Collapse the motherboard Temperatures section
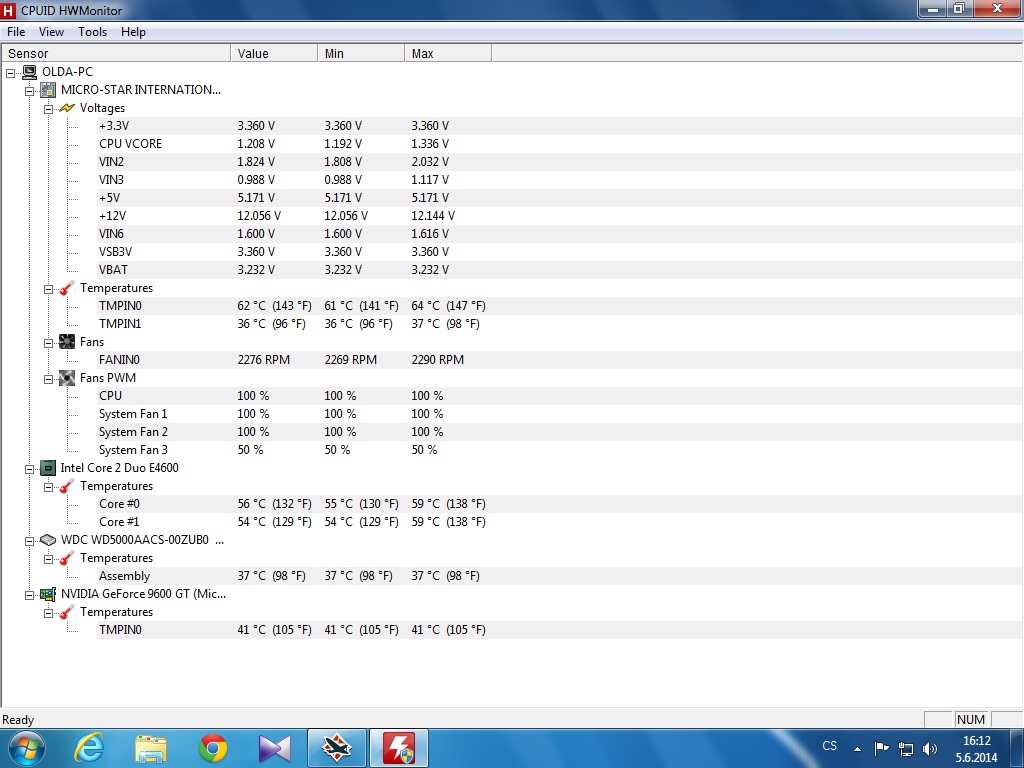Image resolution: width=1024 pixels, height=768 pixels. click(48, 289)
